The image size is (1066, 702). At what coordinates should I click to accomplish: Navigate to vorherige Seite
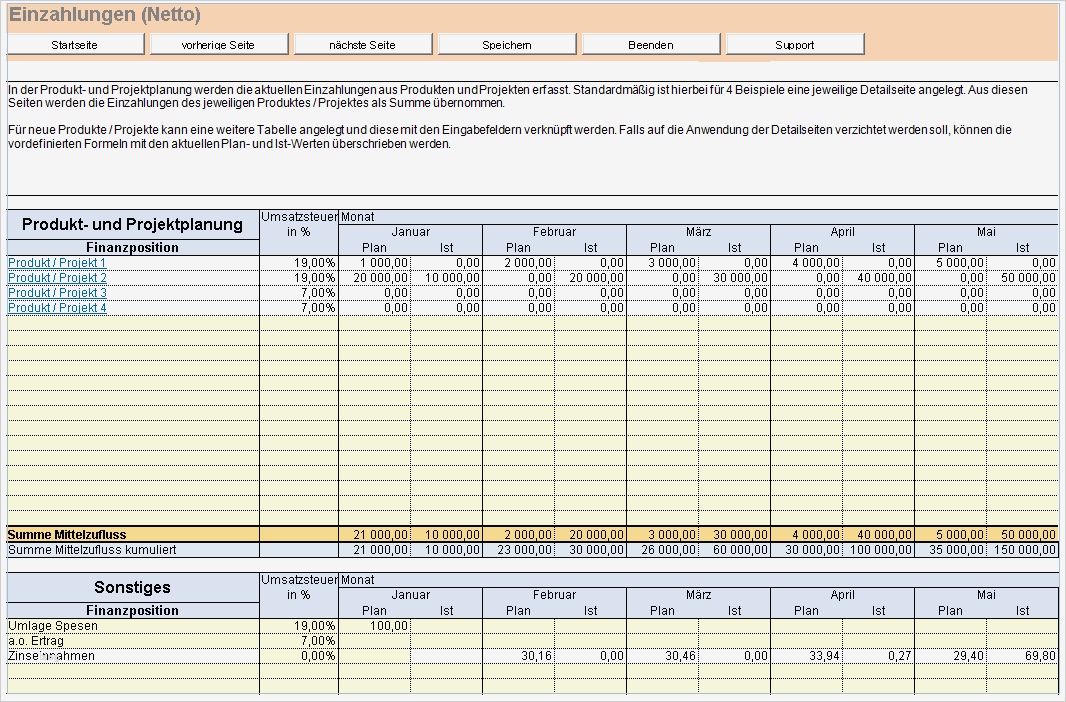[x=219, y=43]
